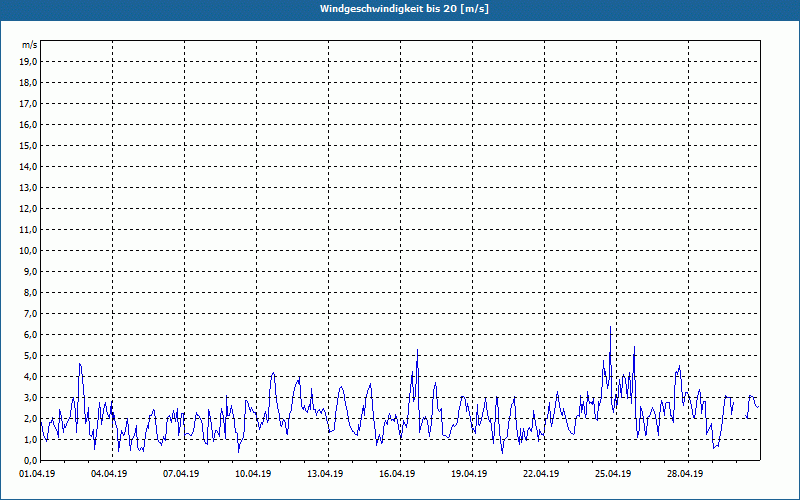Viewport: 800px width, 500px height.
Task: Click the 28.04.19 date label
Action: [x=685, y=473]
